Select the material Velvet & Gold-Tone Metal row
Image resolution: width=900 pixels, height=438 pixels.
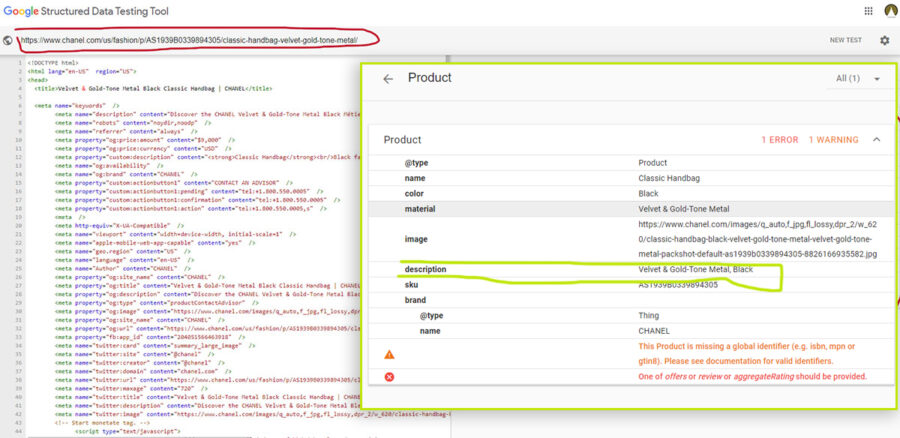[x=631, y=209]
